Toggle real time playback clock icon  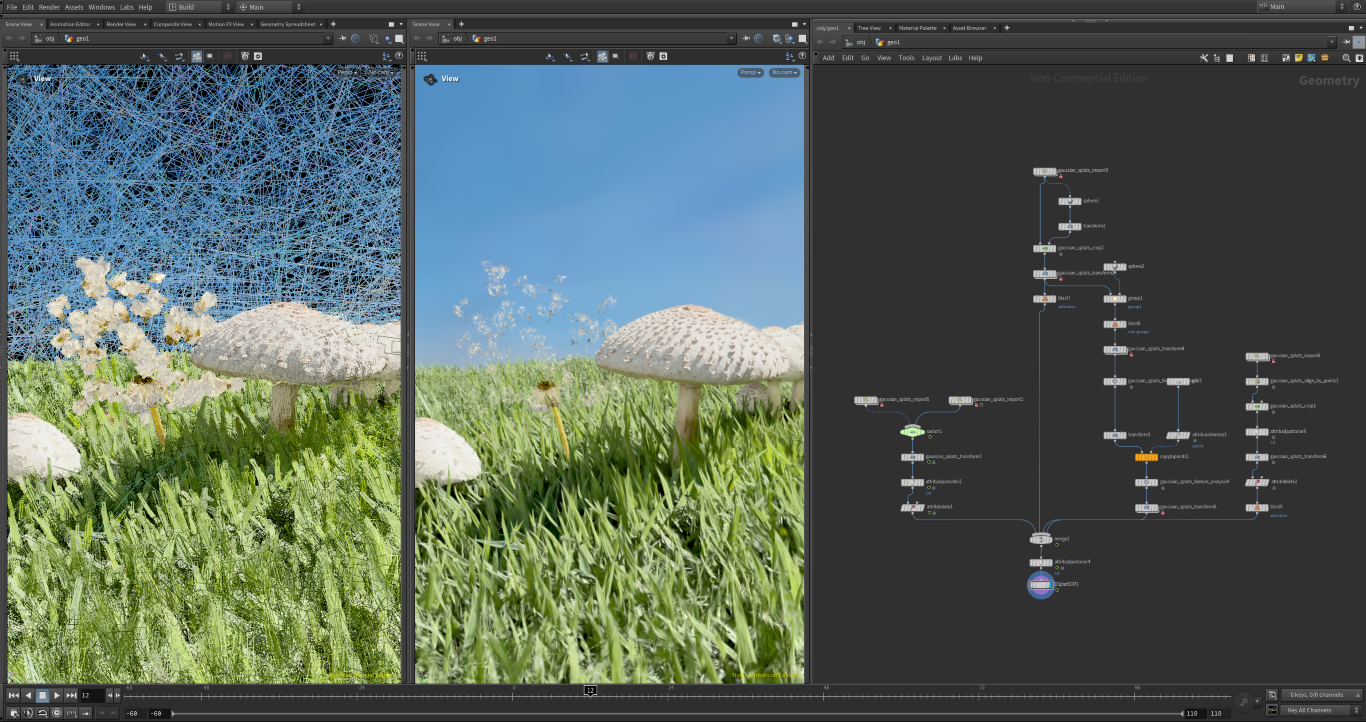pos(56,713)
